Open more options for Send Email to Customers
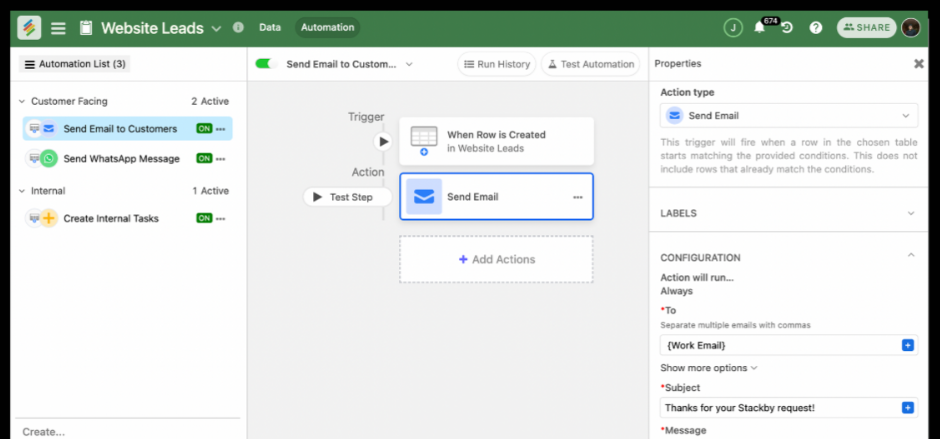940x439 pixels. [x=221, y=129]
